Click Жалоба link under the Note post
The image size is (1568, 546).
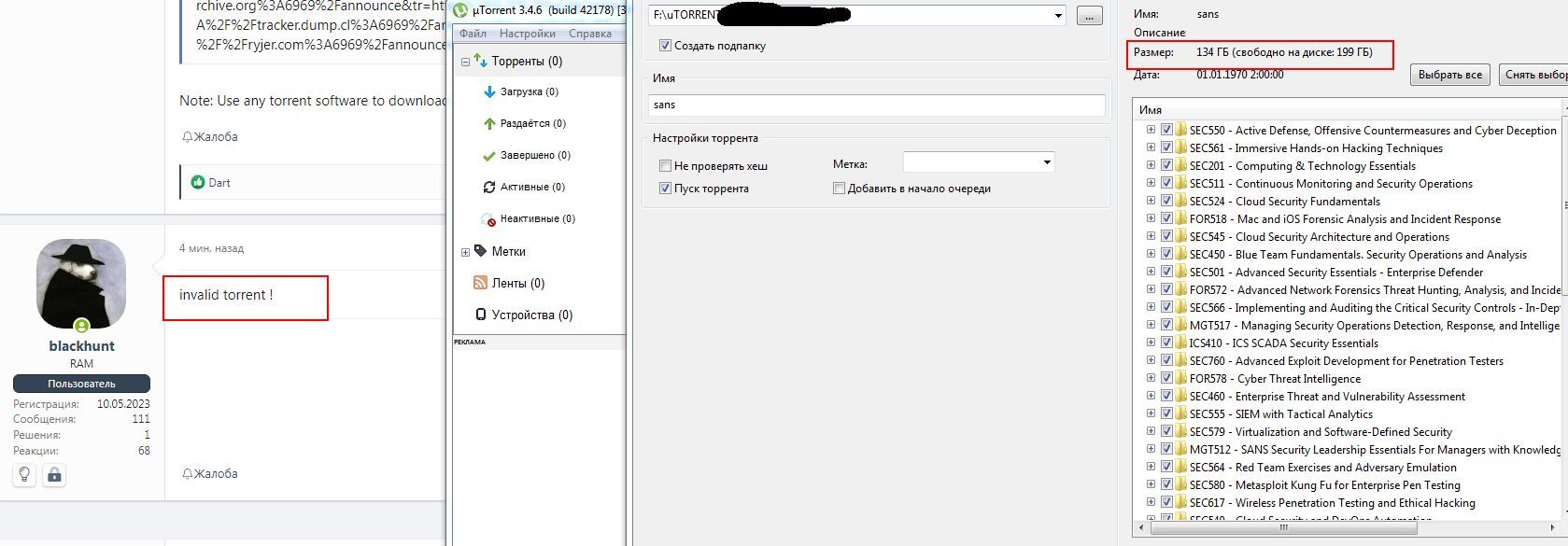(x=210, y=137)
